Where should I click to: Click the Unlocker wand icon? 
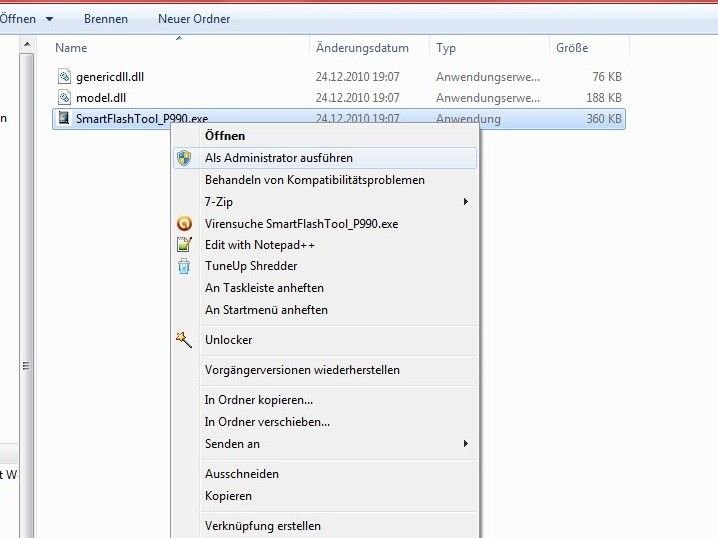coord(184,340)
